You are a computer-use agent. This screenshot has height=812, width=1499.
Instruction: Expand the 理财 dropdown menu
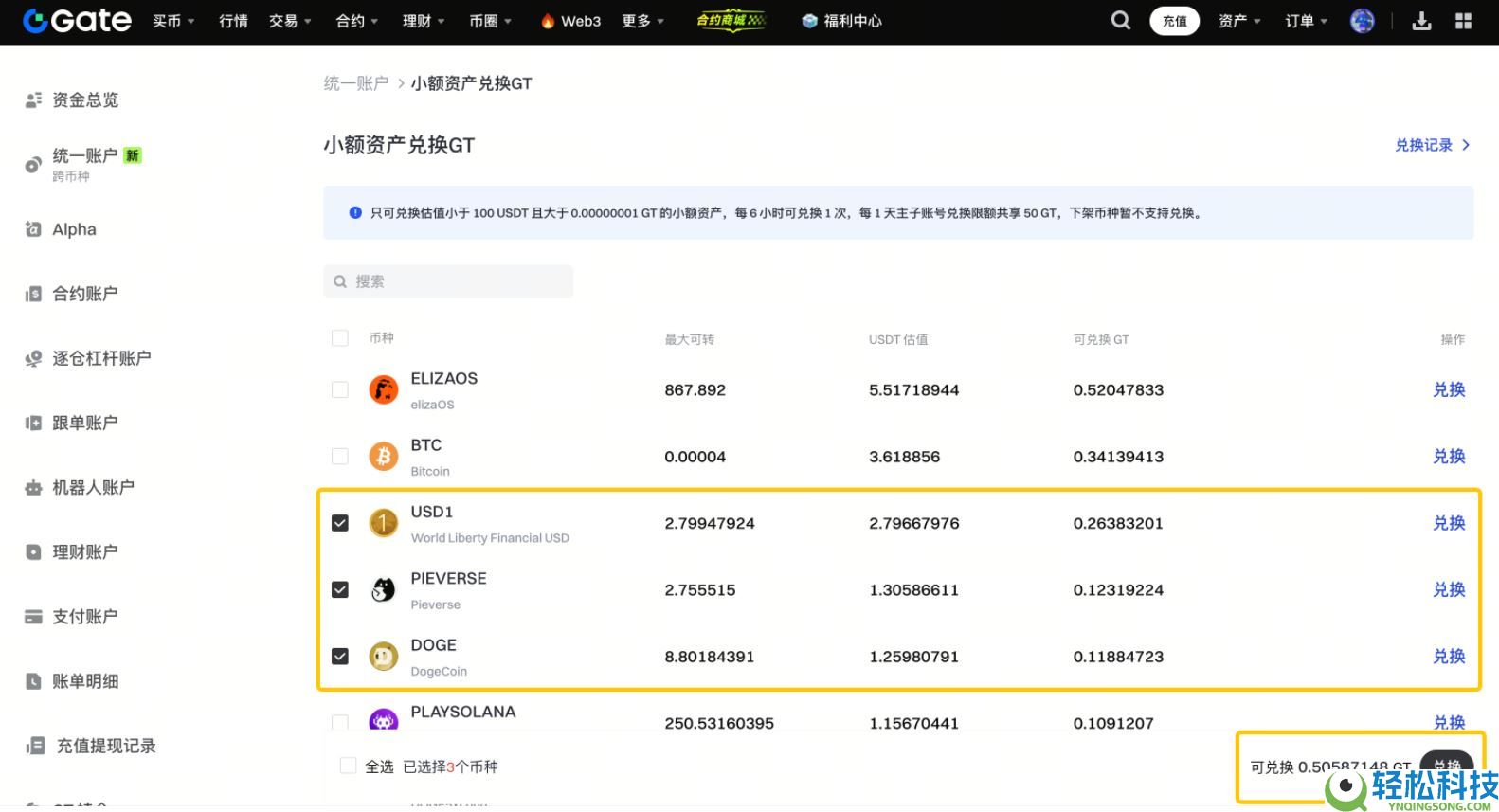pyautogui.click(x=424, y=21)
